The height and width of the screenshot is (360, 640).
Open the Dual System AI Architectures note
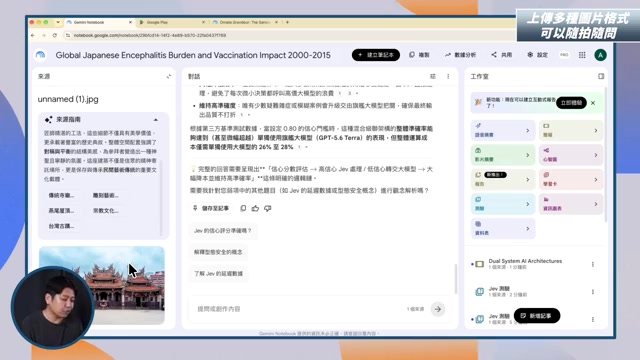525,264
